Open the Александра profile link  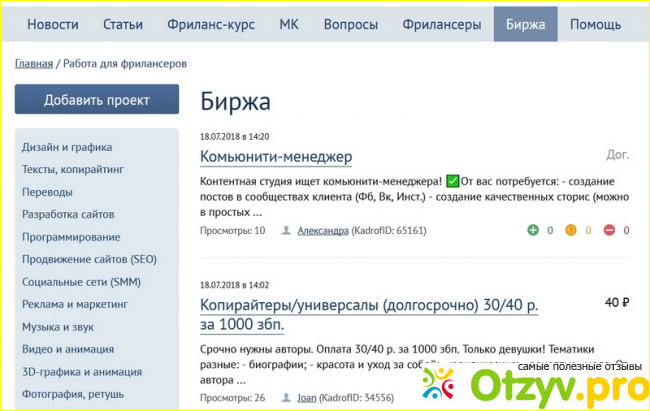(323, 231)
